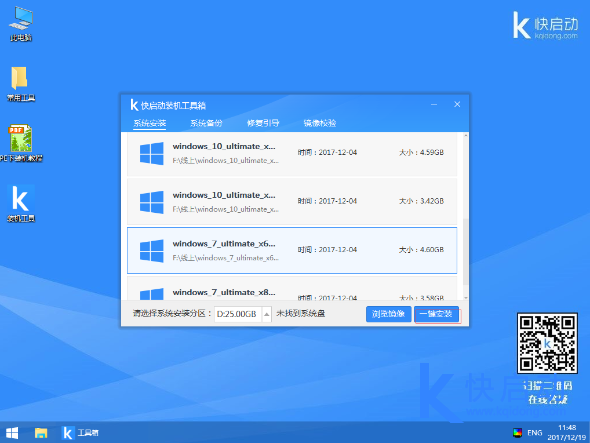Image resolution: width=590 pixels, height=443 pixels.
Task: Open the Windows Start button
Action: 12,433
